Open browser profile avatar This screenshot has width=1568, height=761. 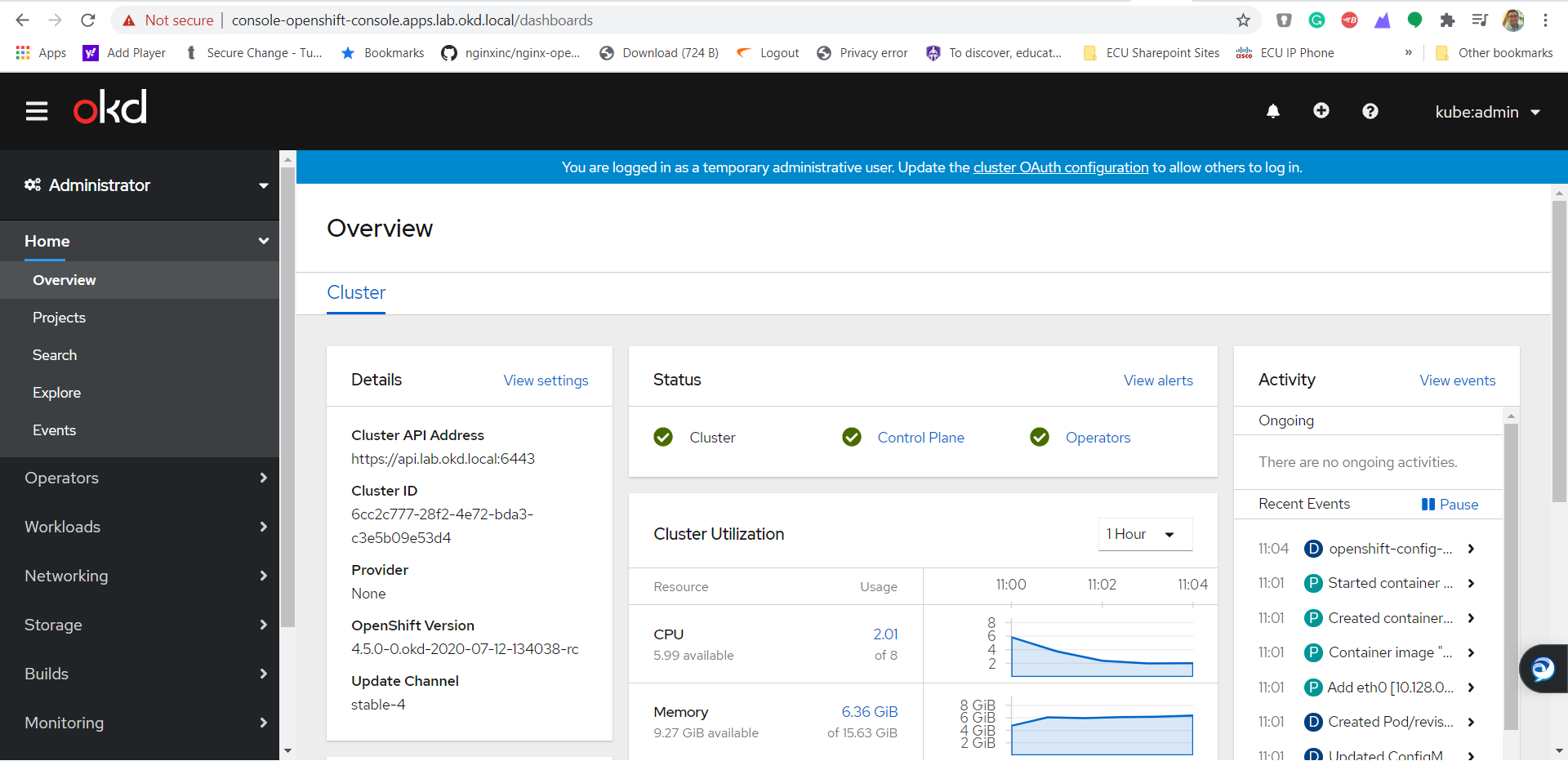(x=1513, y=20)
